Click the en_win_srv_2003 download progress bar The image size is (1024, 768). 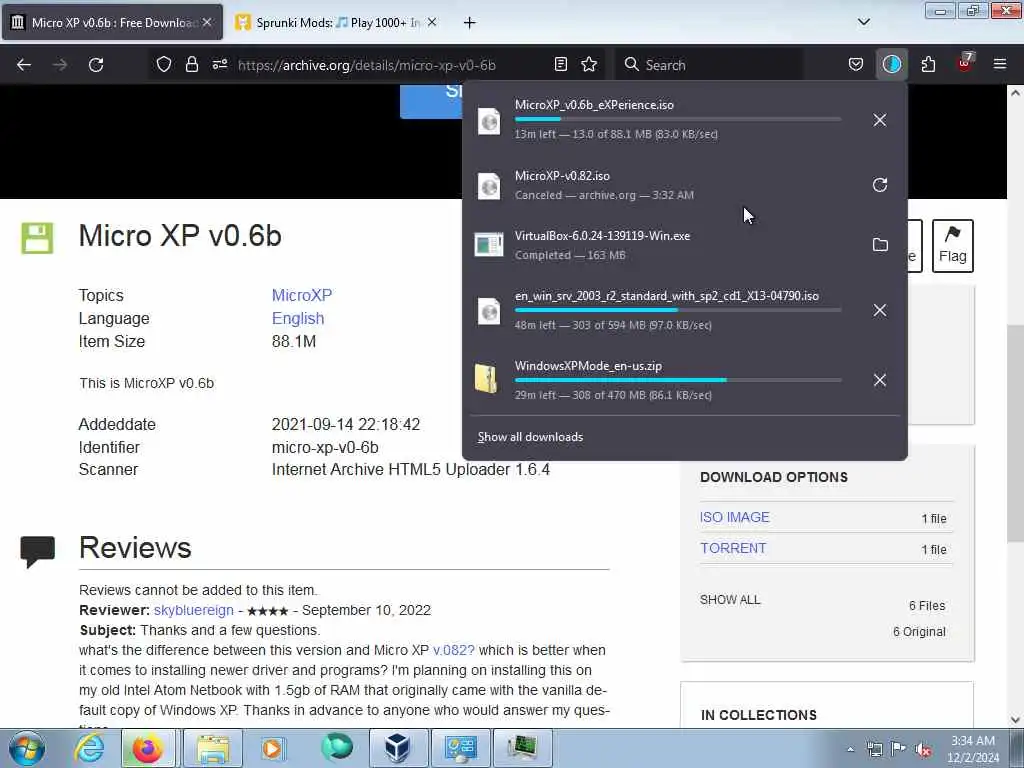tap(678, 310)
